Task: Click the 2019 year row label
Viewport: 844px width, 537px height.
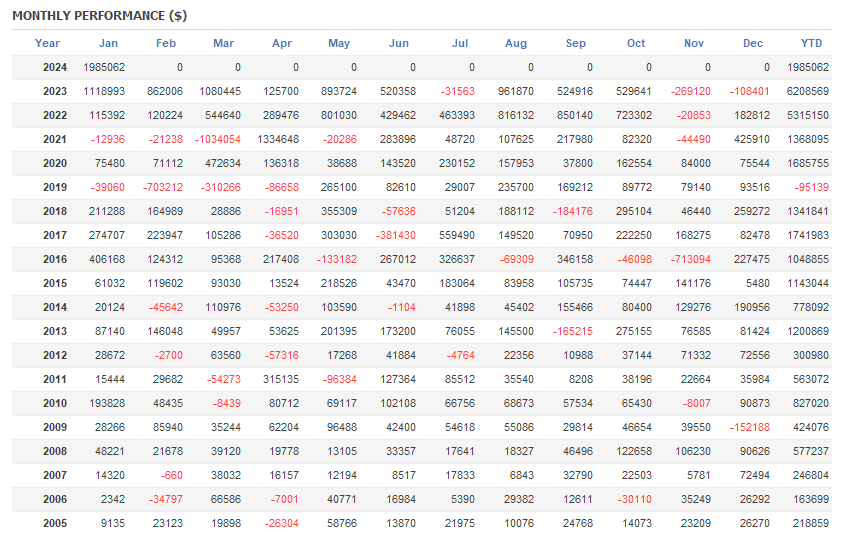Action: coord(55,187)
